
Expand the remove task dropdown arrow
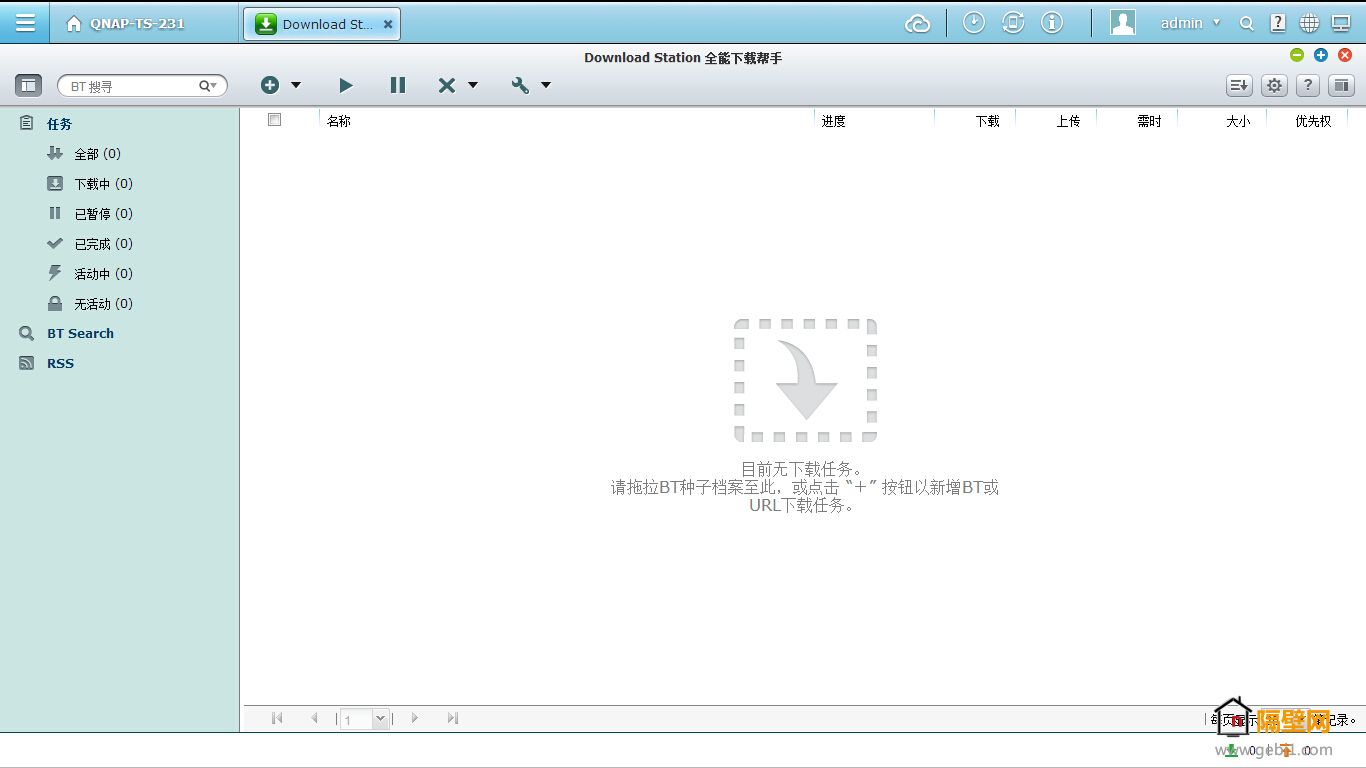tap(473, 86)
